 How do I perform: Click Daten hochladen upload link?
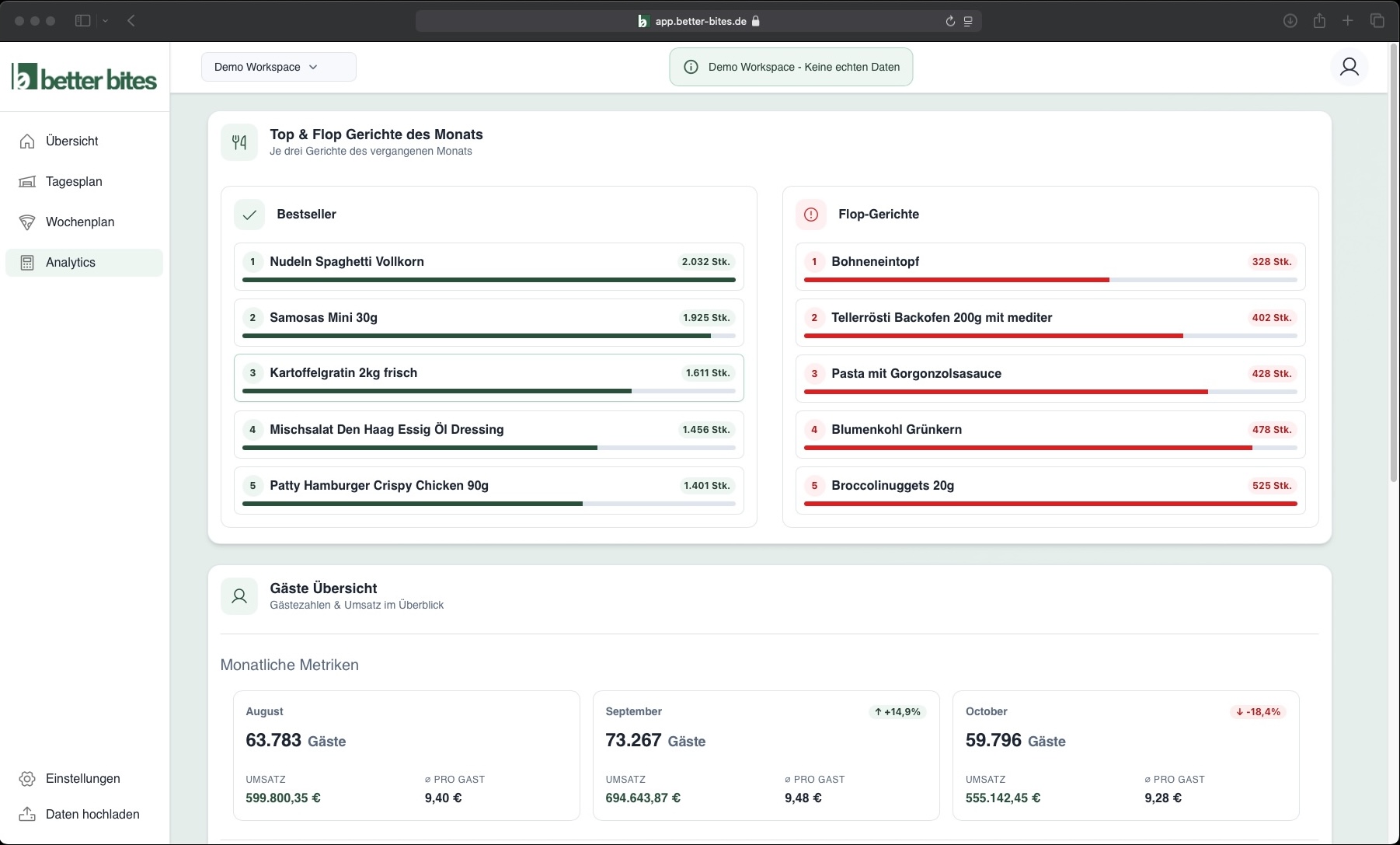point(92,814)
